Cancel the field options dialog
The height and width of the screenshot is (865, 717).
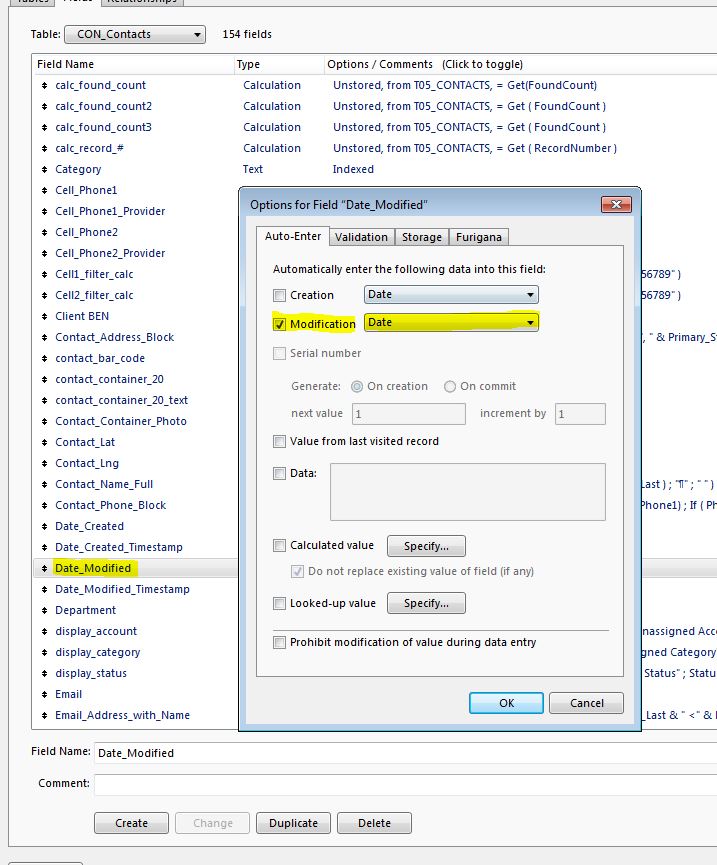[587, 703]
